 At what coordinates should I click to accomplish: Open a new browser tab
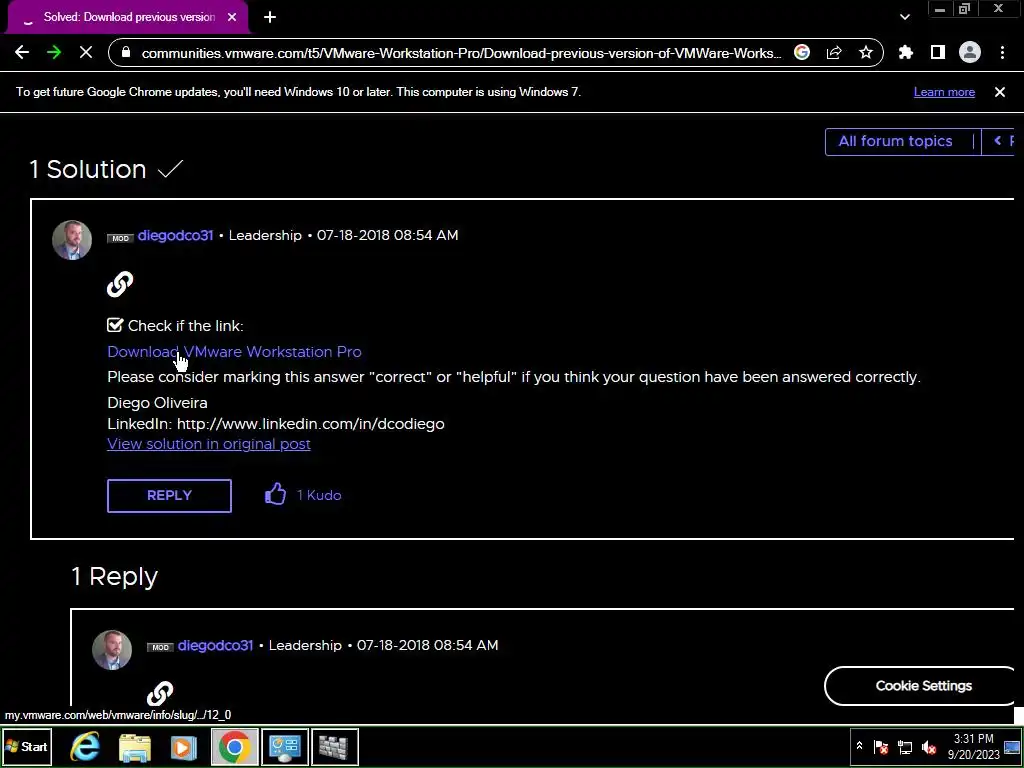click(x=270, y=18)
